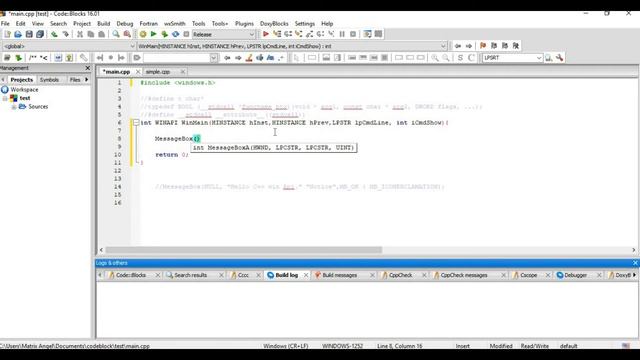The width and height of the screenshot is (640, 360).
Task: Click the editor scrollbar right arrow
Action: (x=634, y=250)
